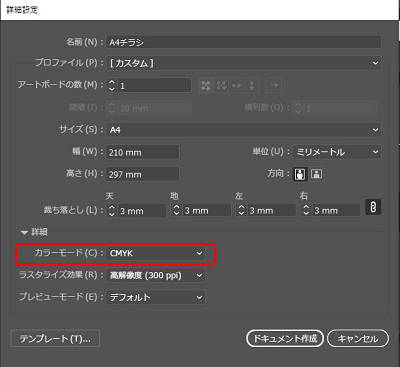Collapse the 詳細 section triangle
400x367 pixels.
point(24,232)
